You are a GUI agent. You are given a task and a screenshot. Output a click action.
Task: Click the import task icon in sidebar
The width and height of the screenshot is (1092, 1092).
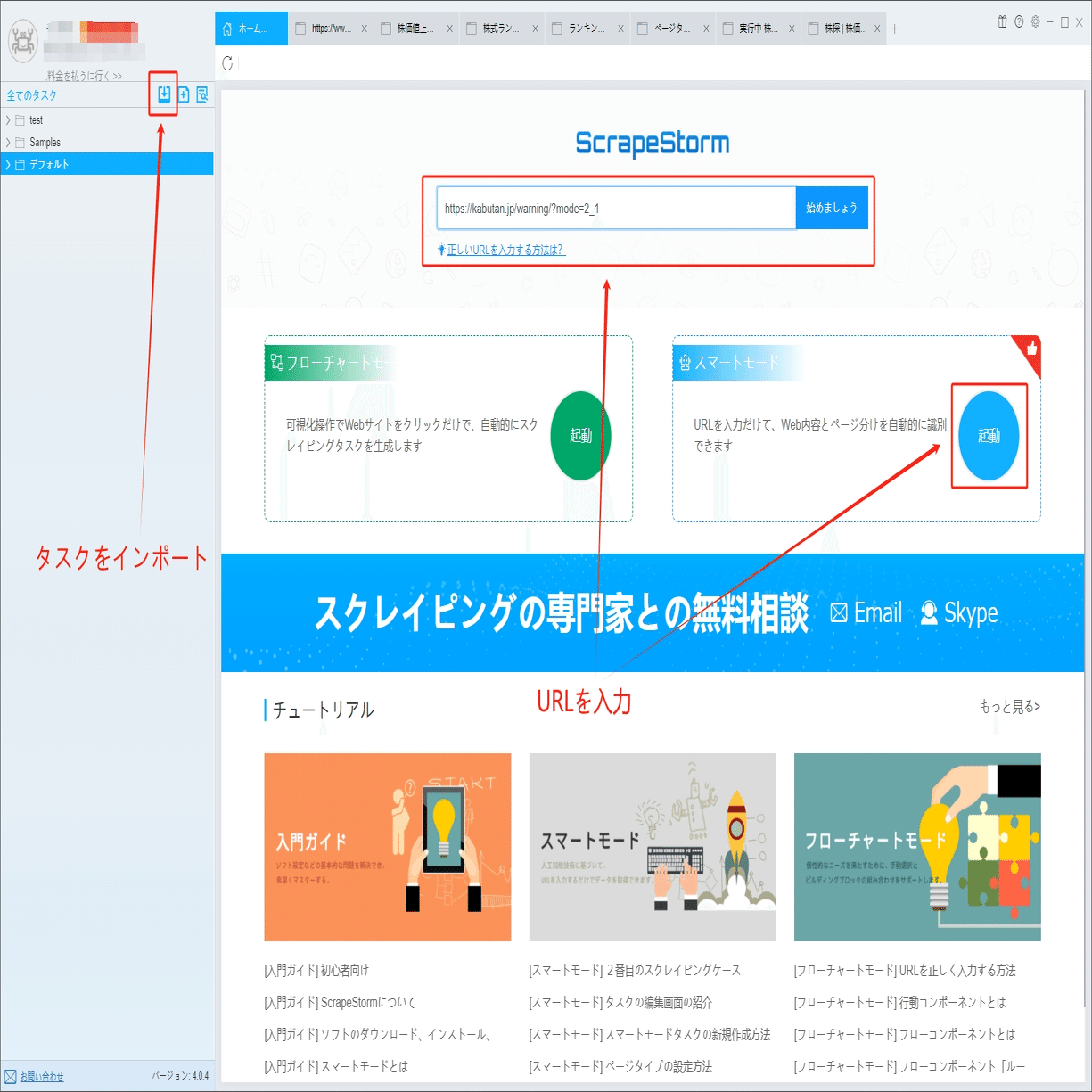164,94
